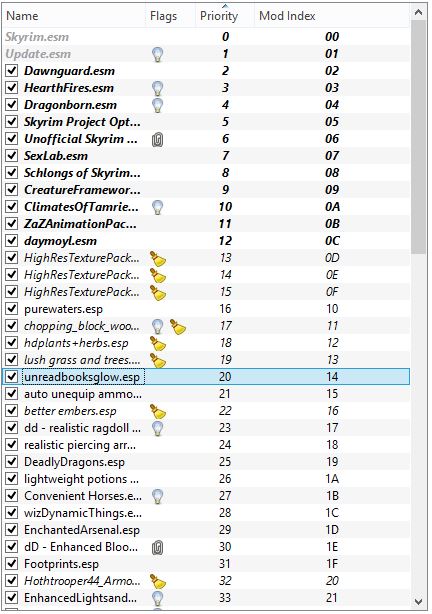
Task: Click broom flag on priority 13 HighResTexturePack
Action: [158, 258]
